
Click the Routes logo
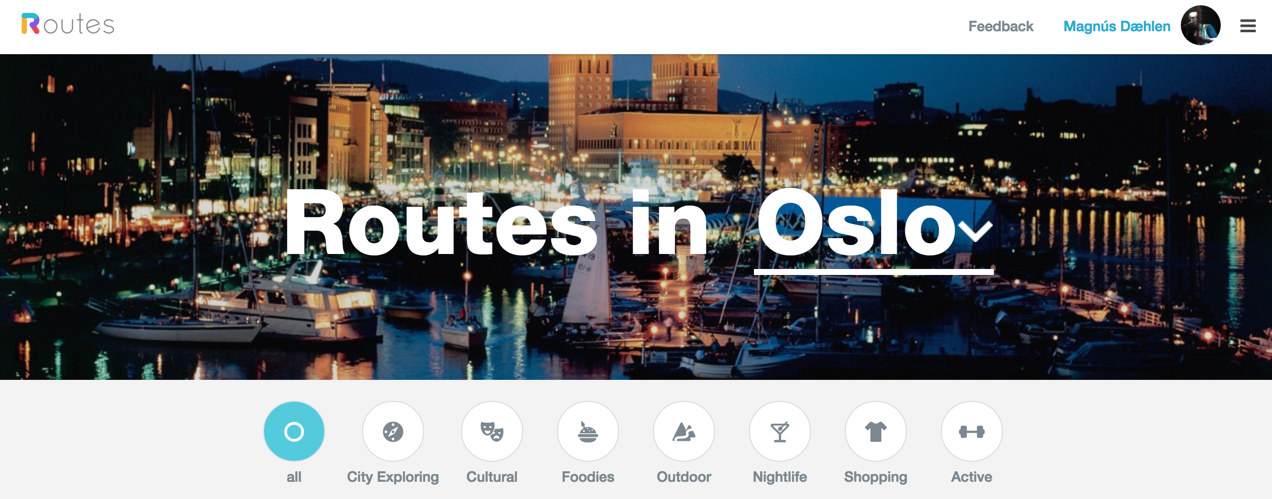68,24
